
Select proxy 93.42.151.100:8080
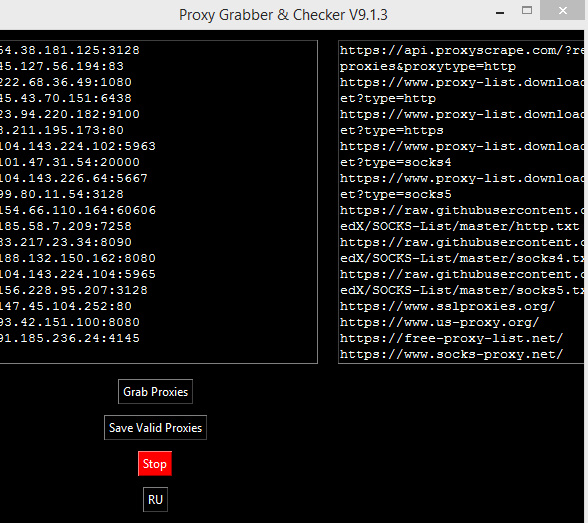(x=70, y=322)
